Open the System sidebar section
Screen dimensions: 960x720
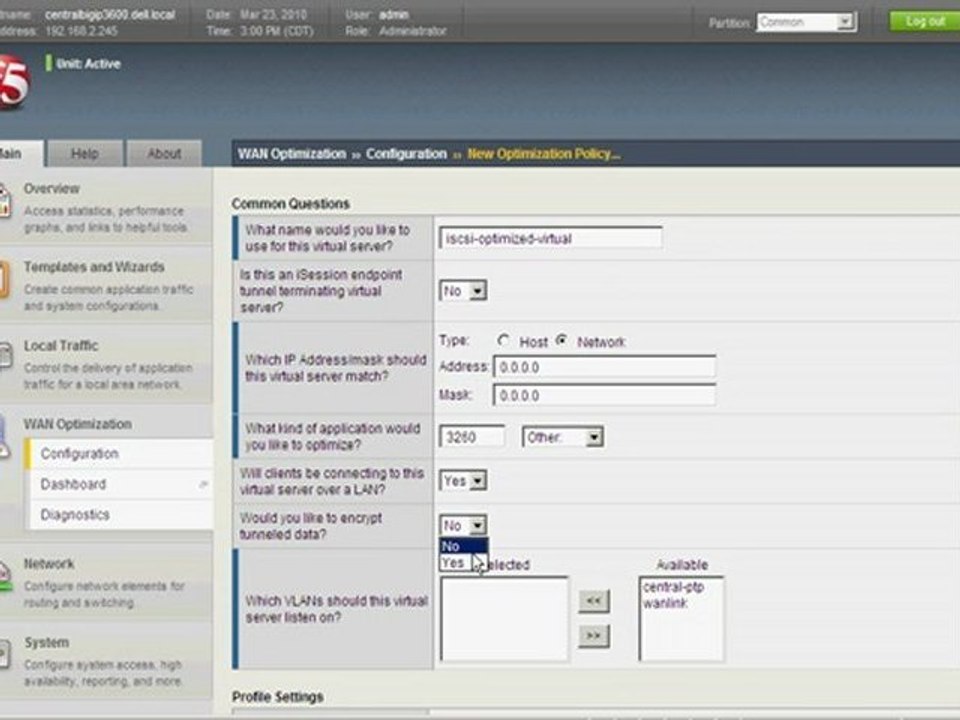[47, 642]
